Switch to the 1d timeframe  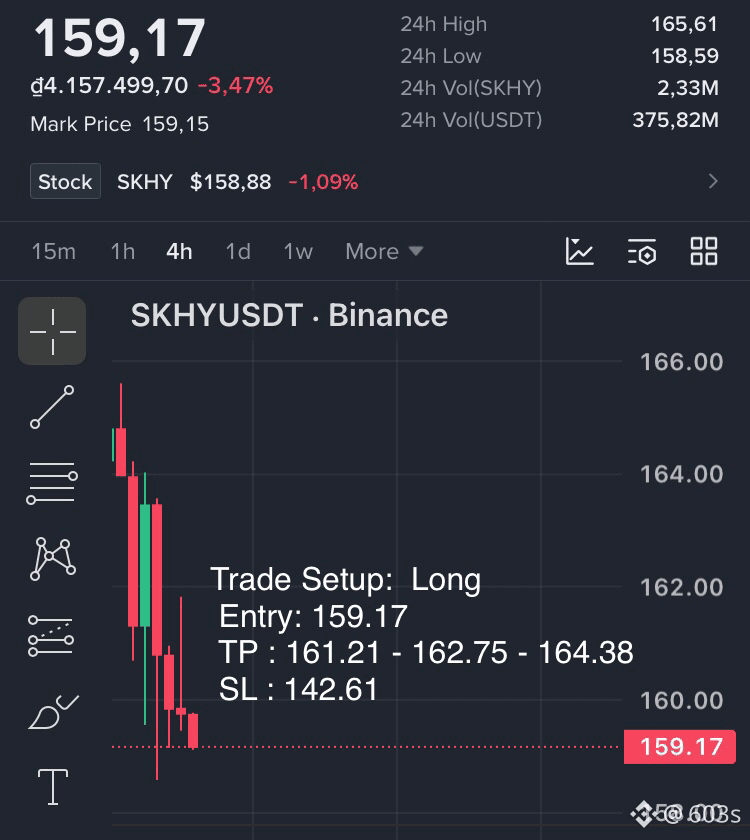[x=238, y=251]
